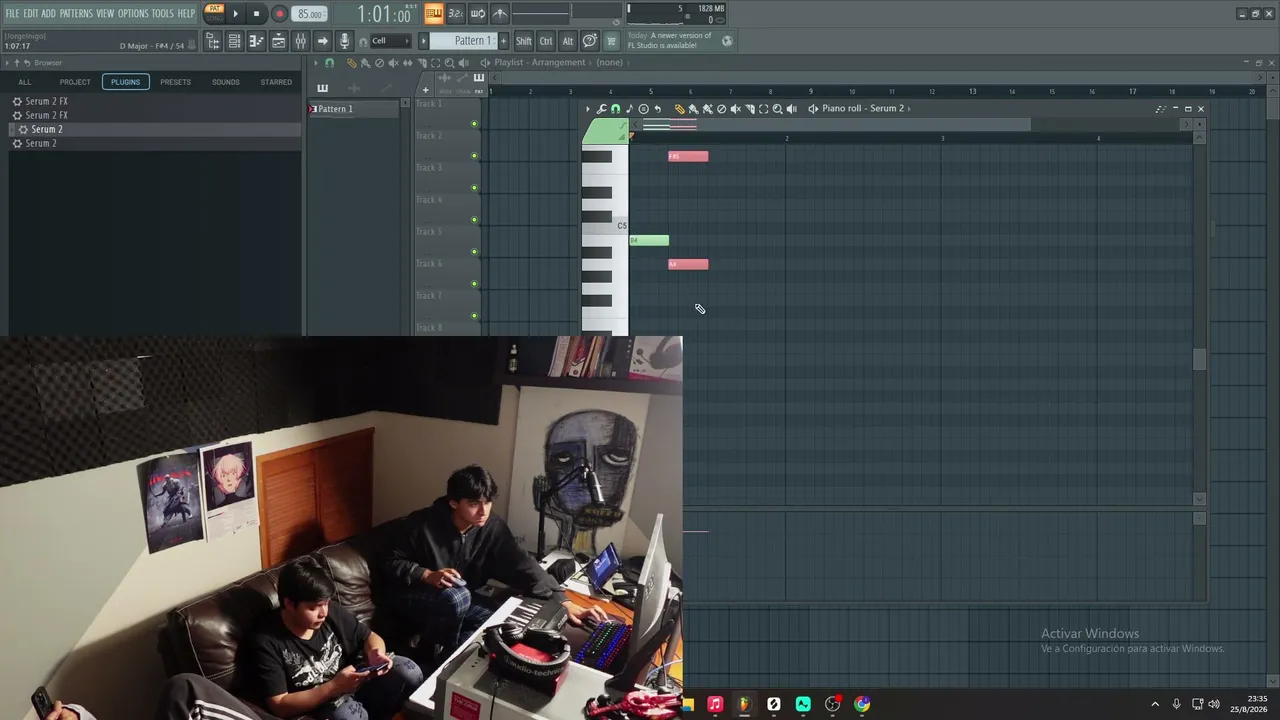Open FL Studio from the taskbar
Image resolution: width=1280 pixels, height=720 pixels.
click(x=744, y=704)
